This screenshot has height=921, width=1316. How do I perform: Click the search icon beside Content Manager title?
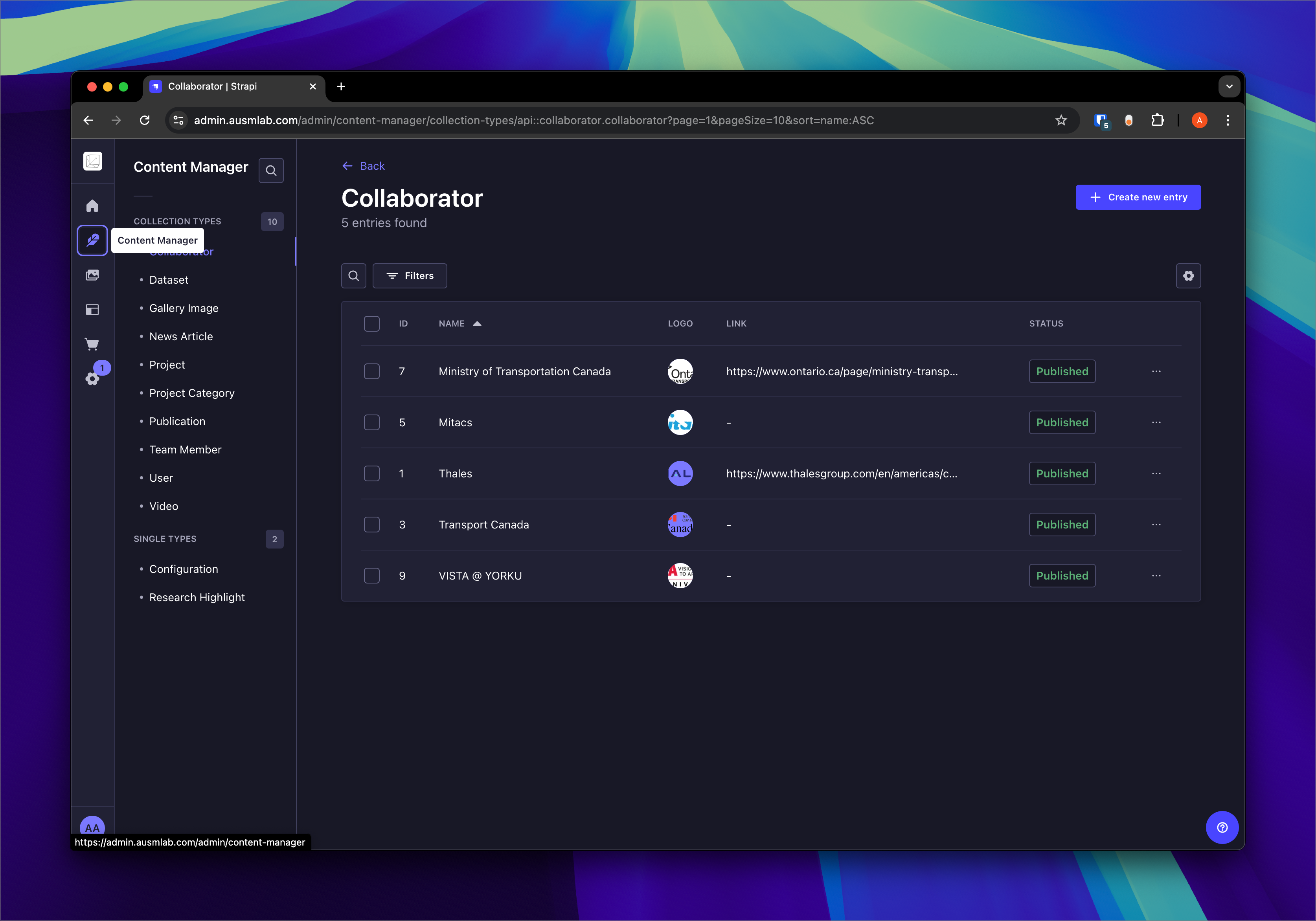pos(271,170)
